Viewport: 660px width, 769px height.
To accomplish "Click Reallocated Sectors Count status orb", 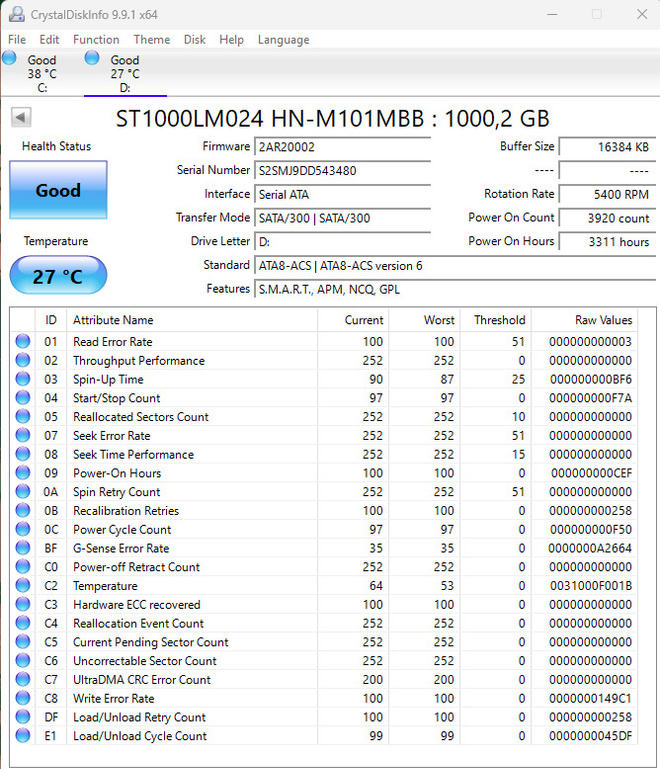I will pos(23,416).
